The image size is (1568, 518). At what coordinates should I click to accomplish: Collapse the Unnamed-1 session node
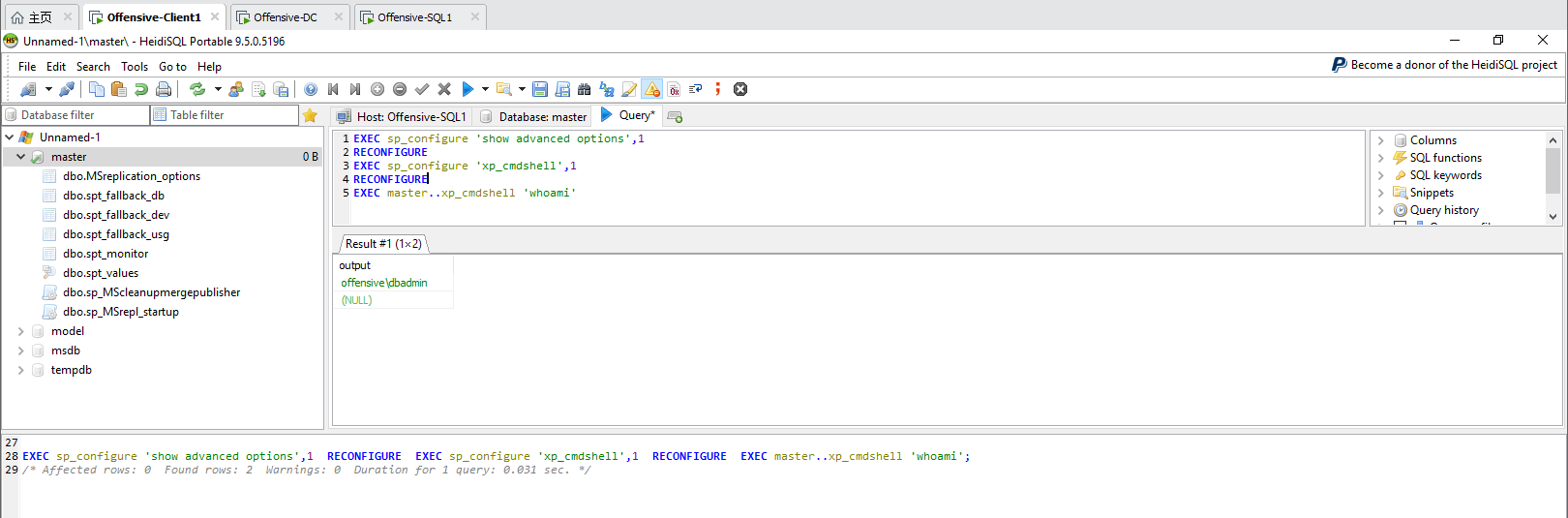coord(10,137)
